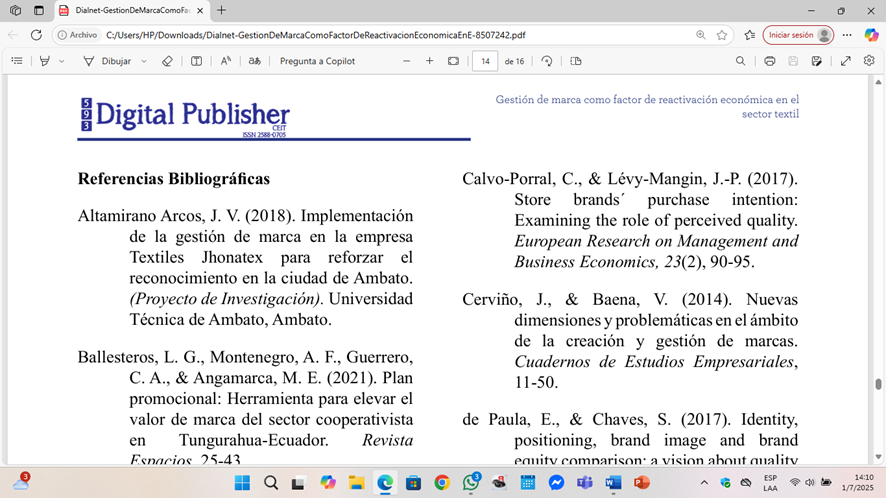Viewport: 886px width, 498px height.
Task: Open browser Settings and more menu
Action: [x=847, y=35]
